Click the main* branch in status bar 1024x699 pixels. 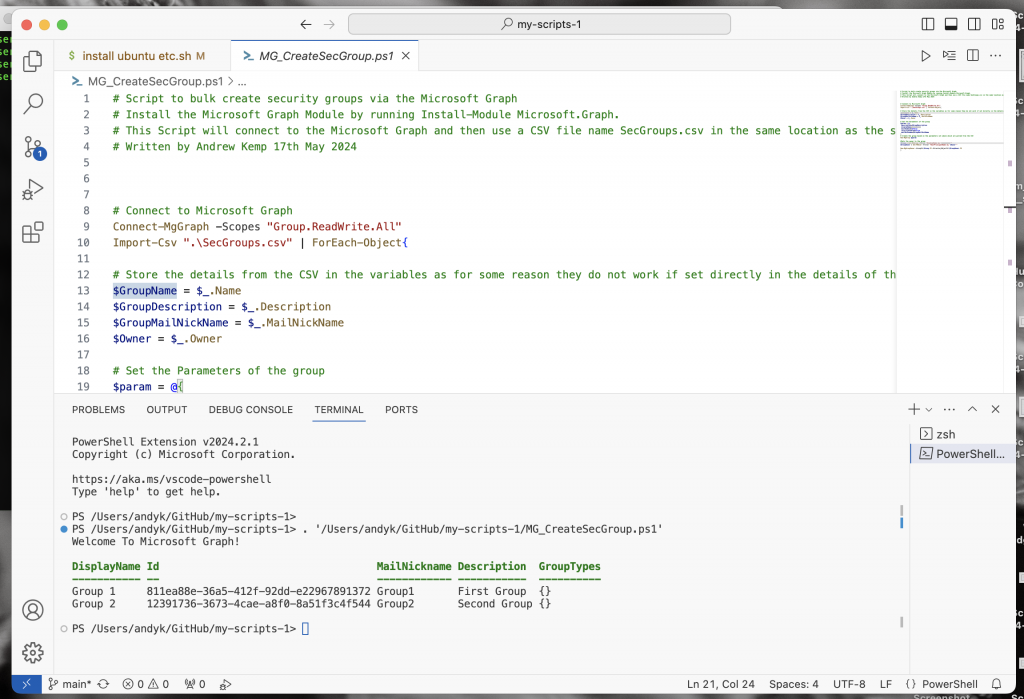click(70, 684)
